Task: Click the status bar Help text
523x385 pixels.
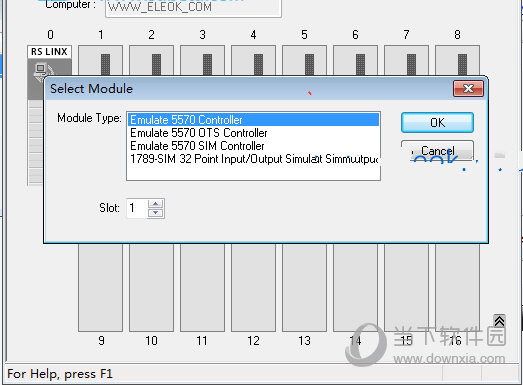Action: coord(60,374)
